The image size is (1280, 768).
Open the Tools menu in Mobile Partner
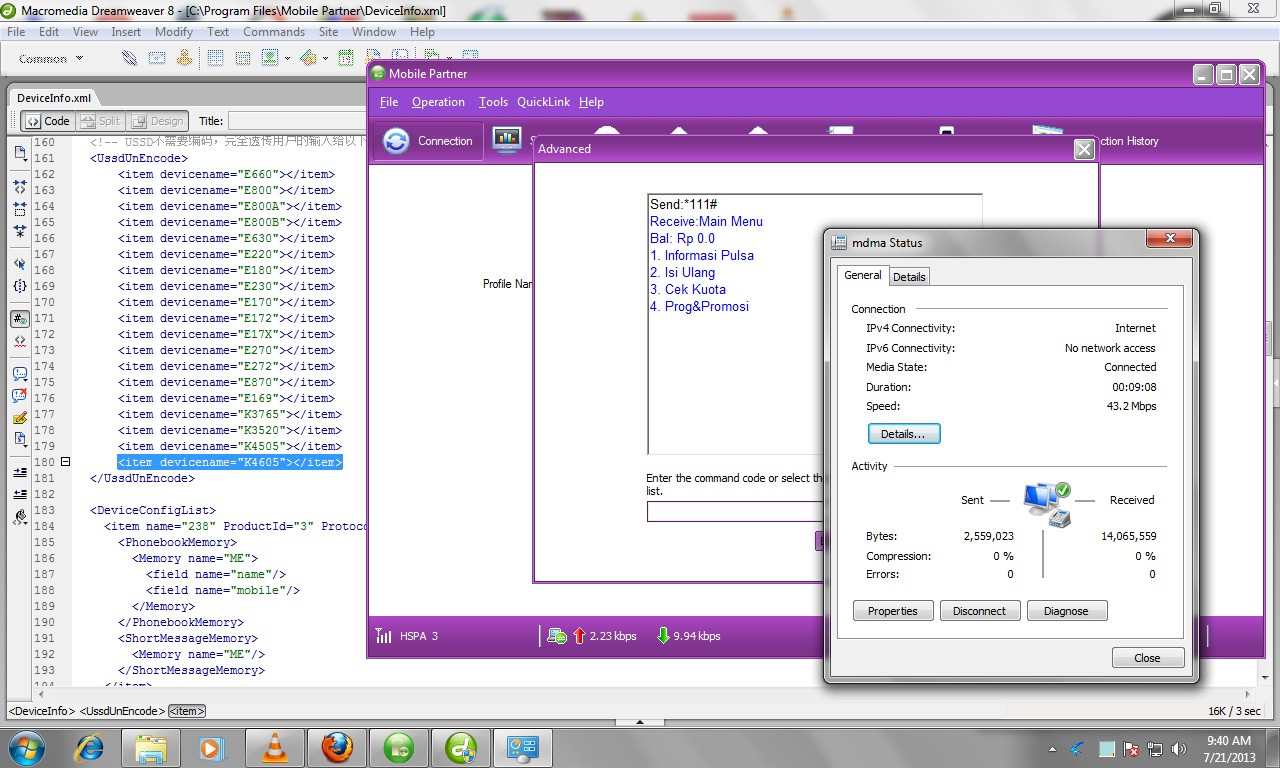(x=493, y=102)
